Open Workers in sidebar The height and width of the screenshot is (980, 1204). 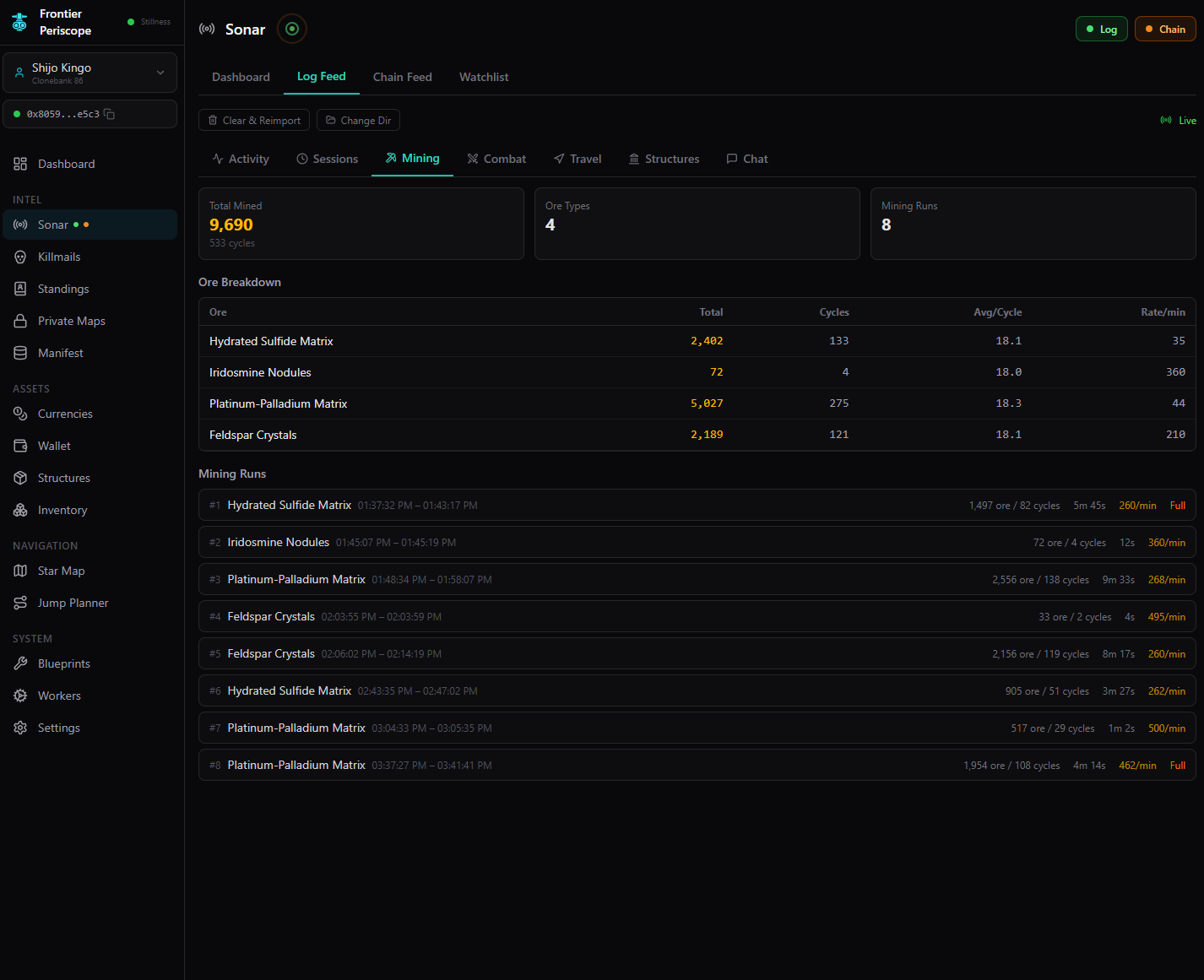[x=90, y=696]
